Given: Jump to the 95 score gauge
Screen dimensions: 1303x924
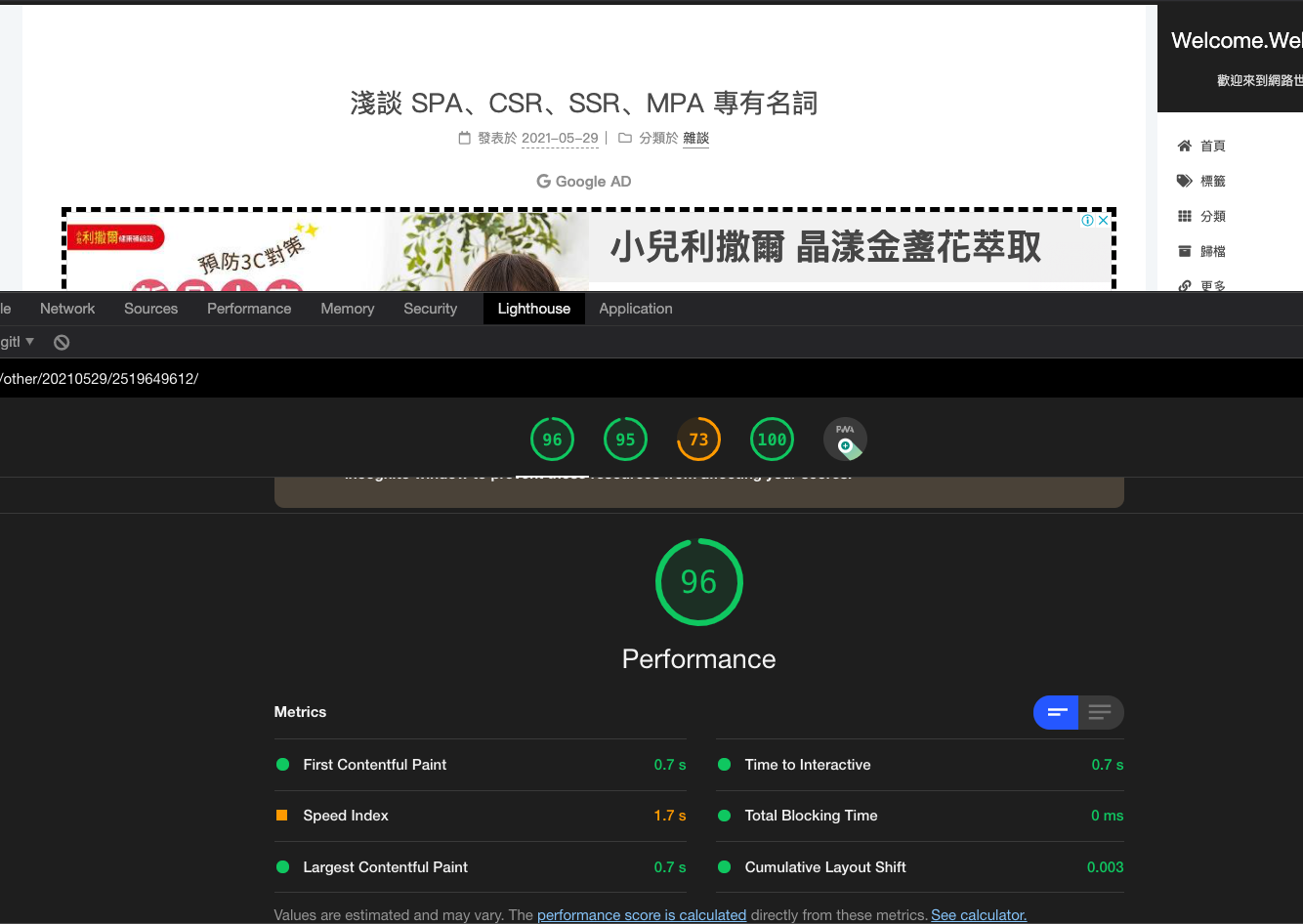Looking at the screenshot, I should 625,440.
